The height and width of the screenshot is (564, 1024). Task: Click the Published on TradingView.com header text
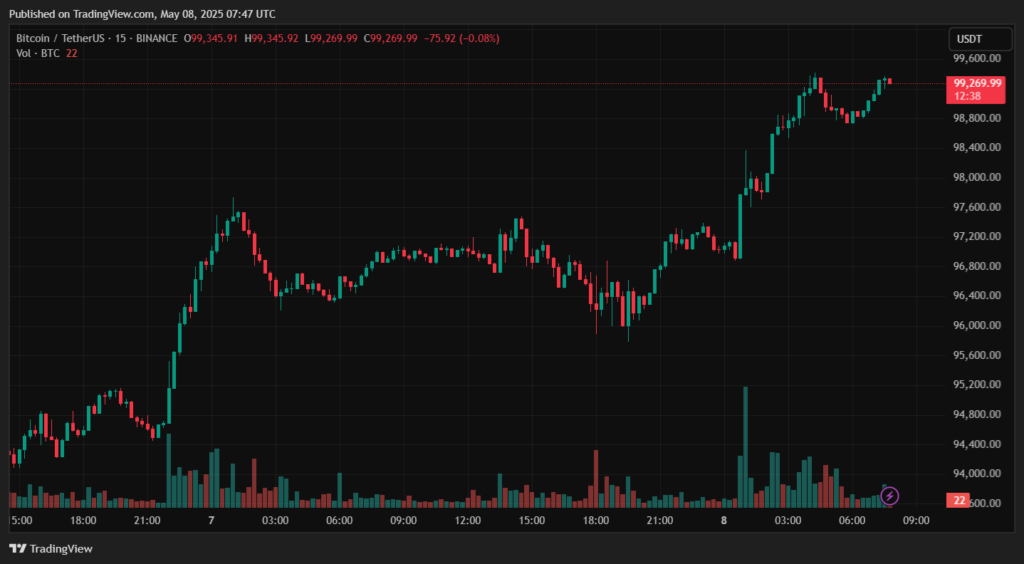click(x=143, y=14)
